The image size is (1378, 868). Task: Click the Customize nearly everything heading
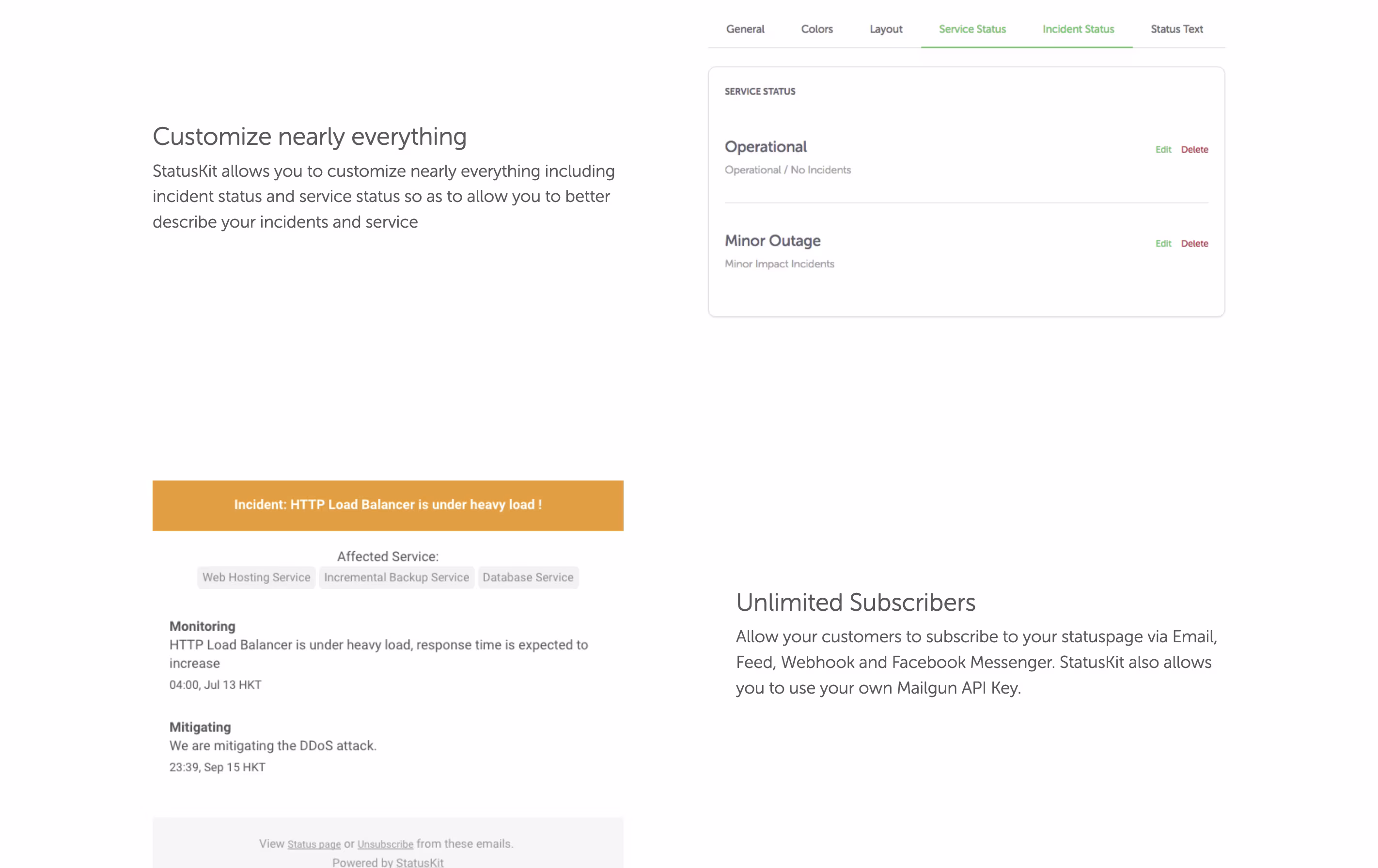click(309, 137)
